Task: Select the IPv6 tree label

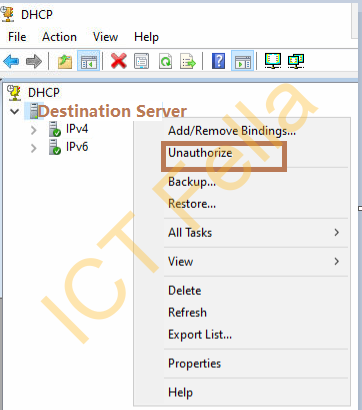Action: (77, 147)
